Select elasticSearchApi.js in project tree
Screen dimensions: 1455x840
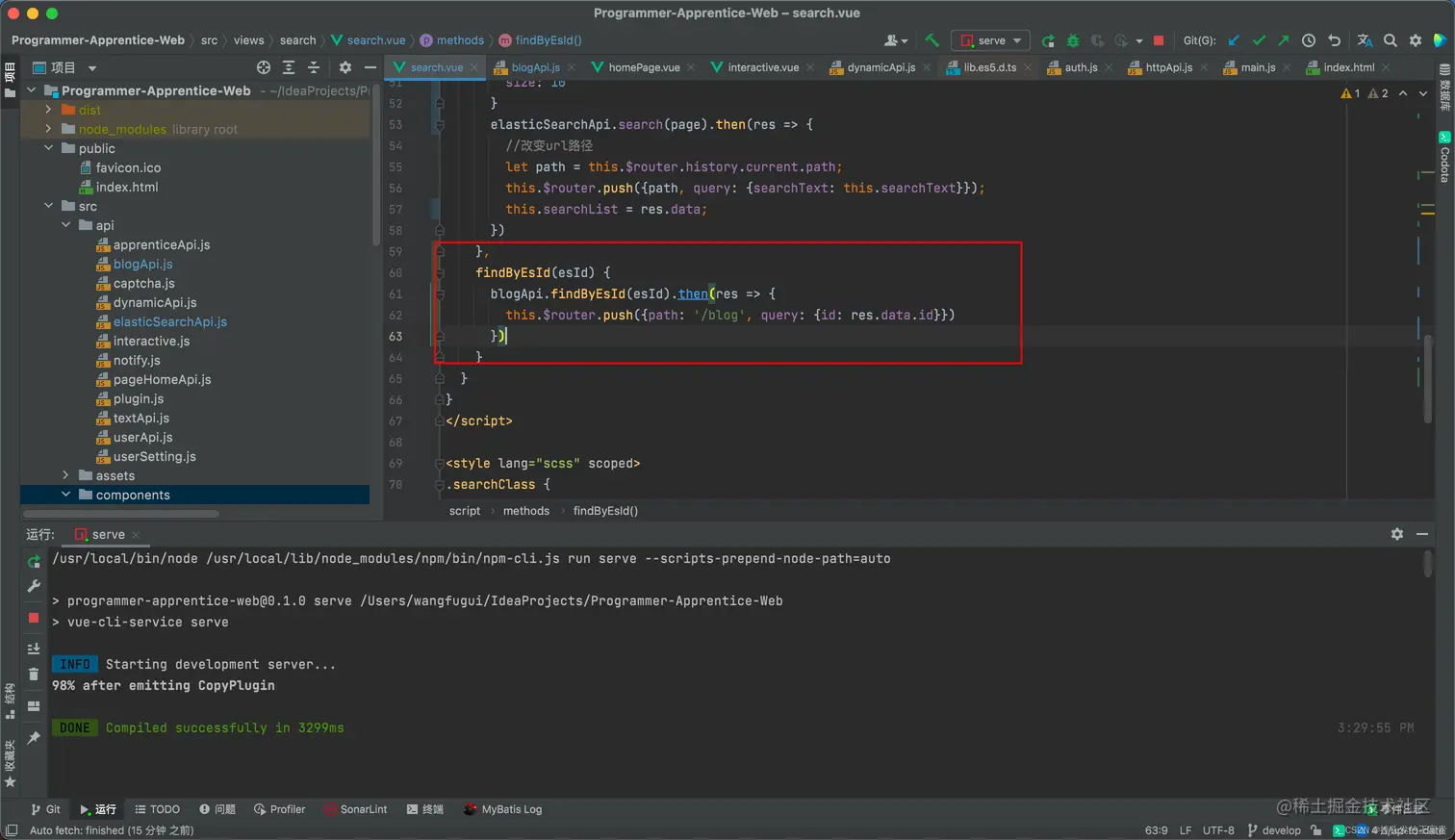(169, 321)
